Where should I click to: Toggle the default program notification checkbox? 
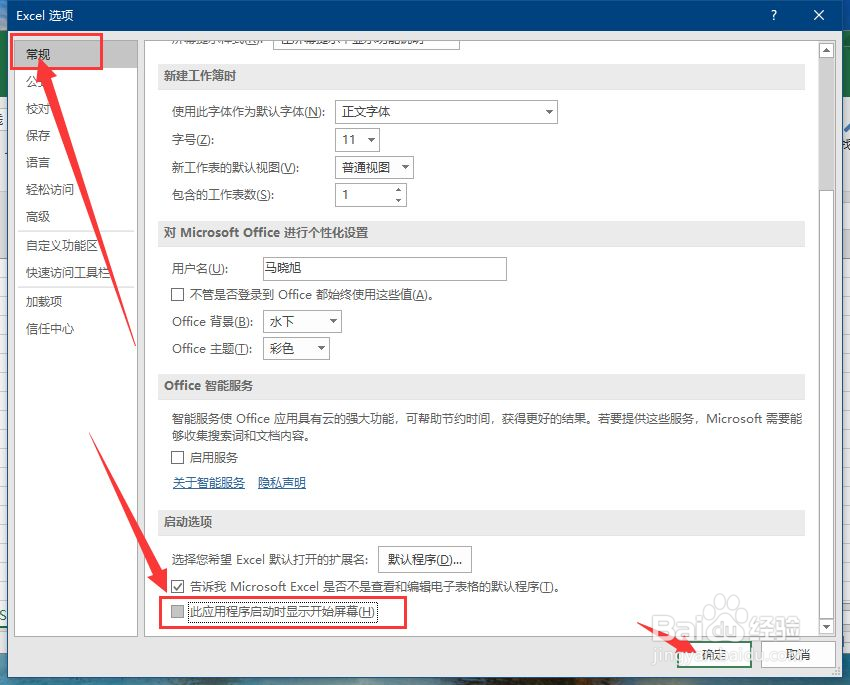[177, 586]
